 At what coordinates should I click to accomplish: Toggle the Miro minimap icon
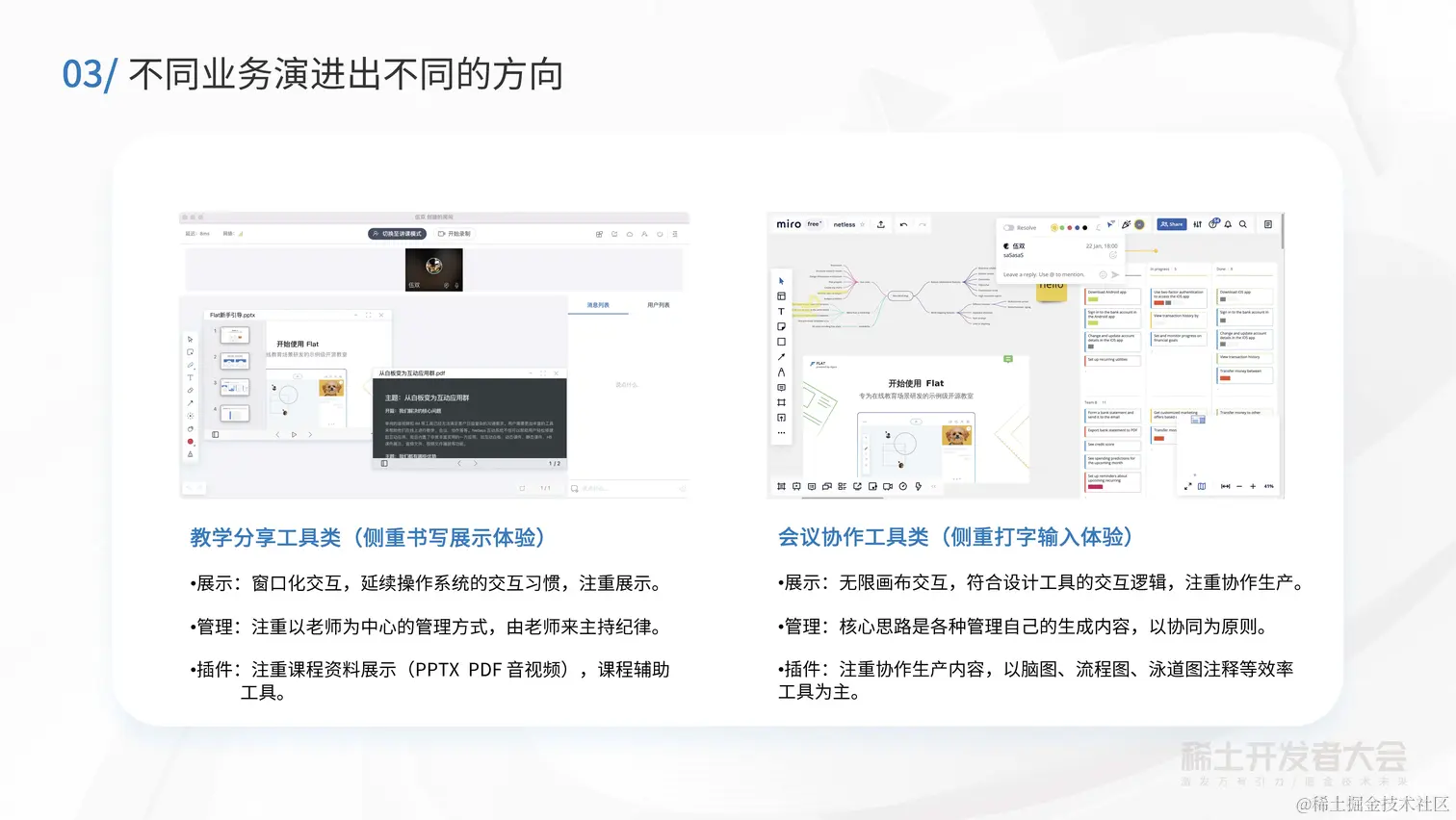(1202, 486)
